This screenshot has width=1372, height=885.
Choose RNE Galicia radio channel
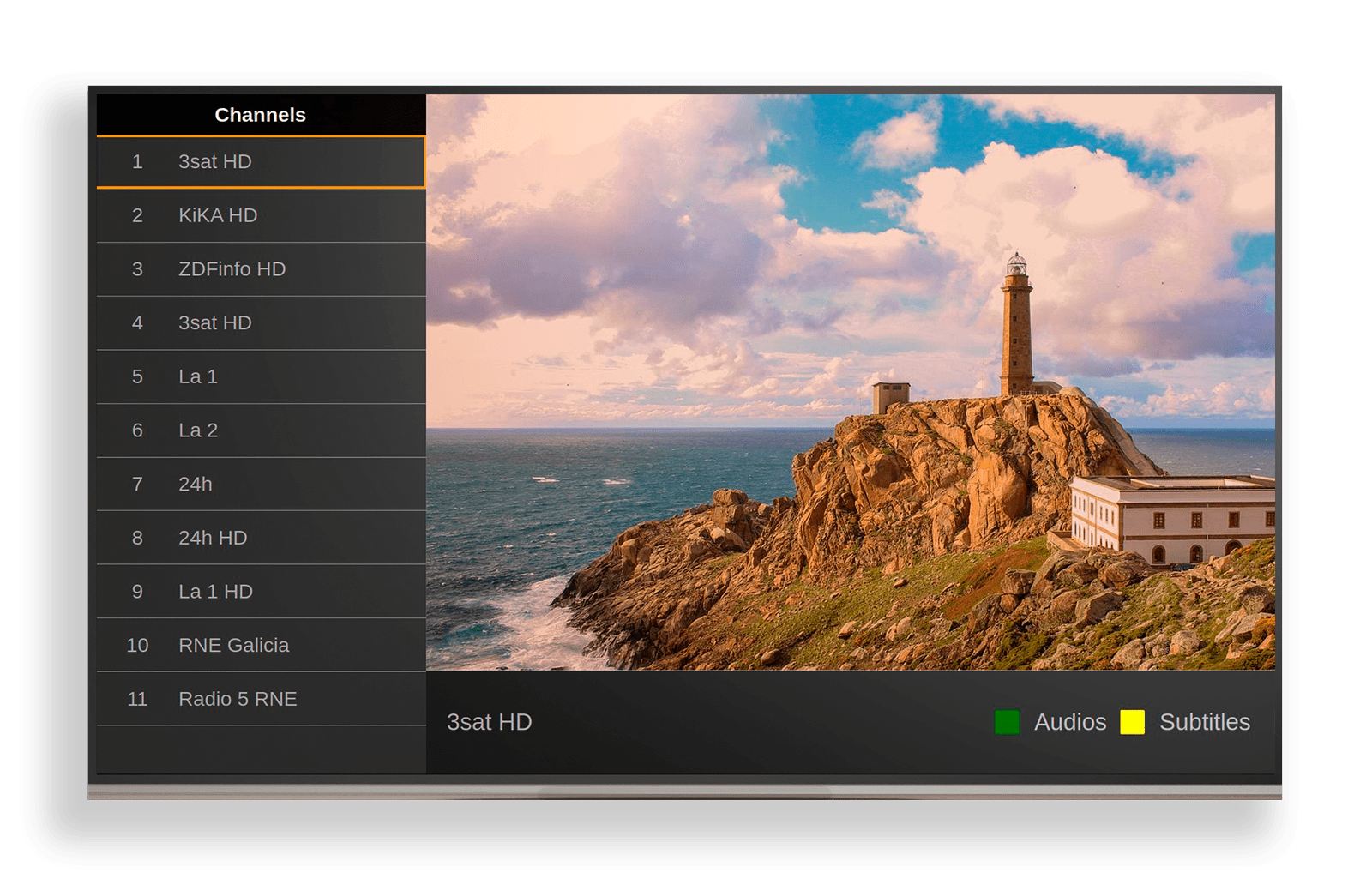click(261, 645)
